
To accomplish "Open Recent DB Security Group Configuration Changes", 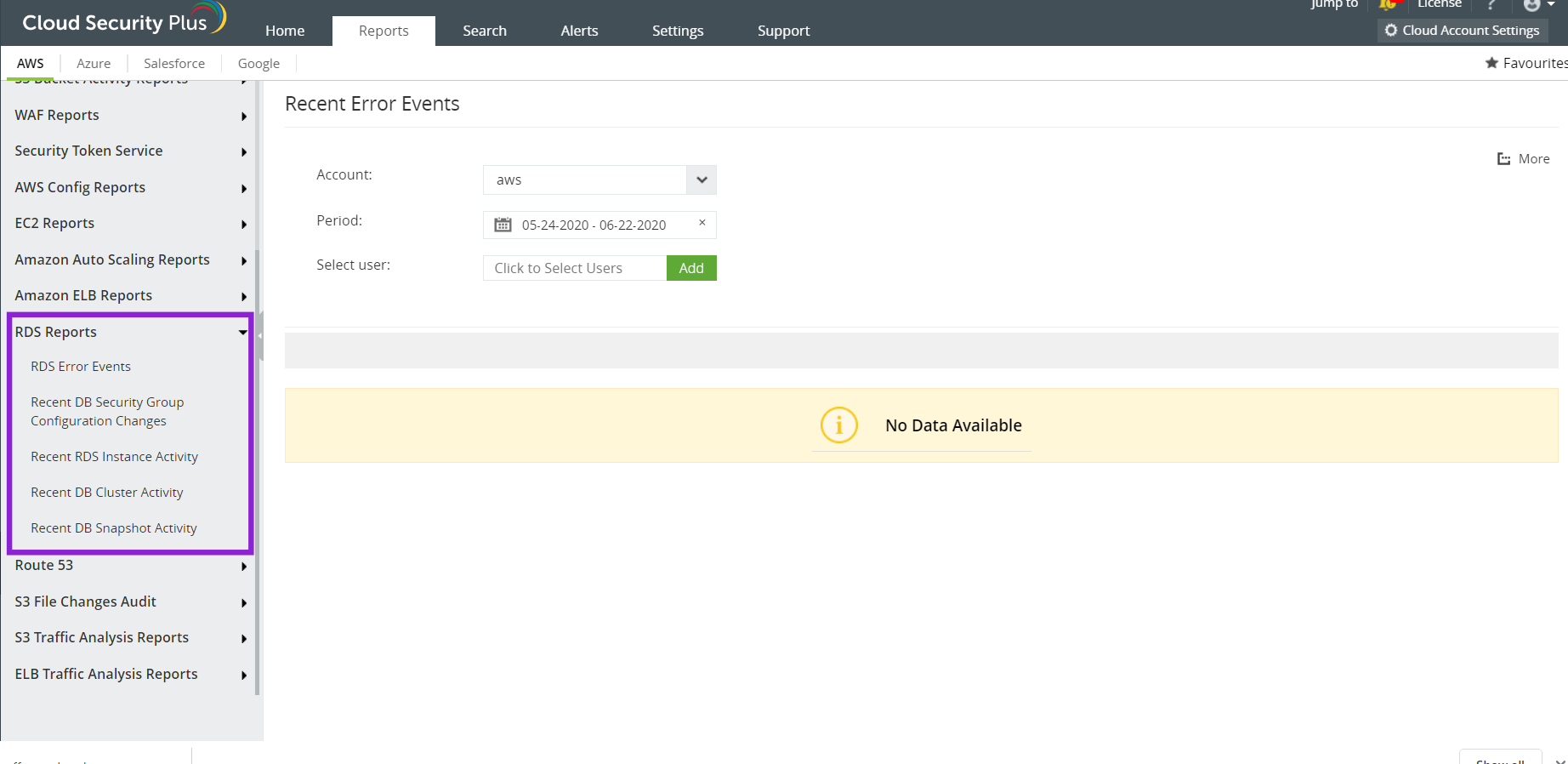I will pos(107,412).
